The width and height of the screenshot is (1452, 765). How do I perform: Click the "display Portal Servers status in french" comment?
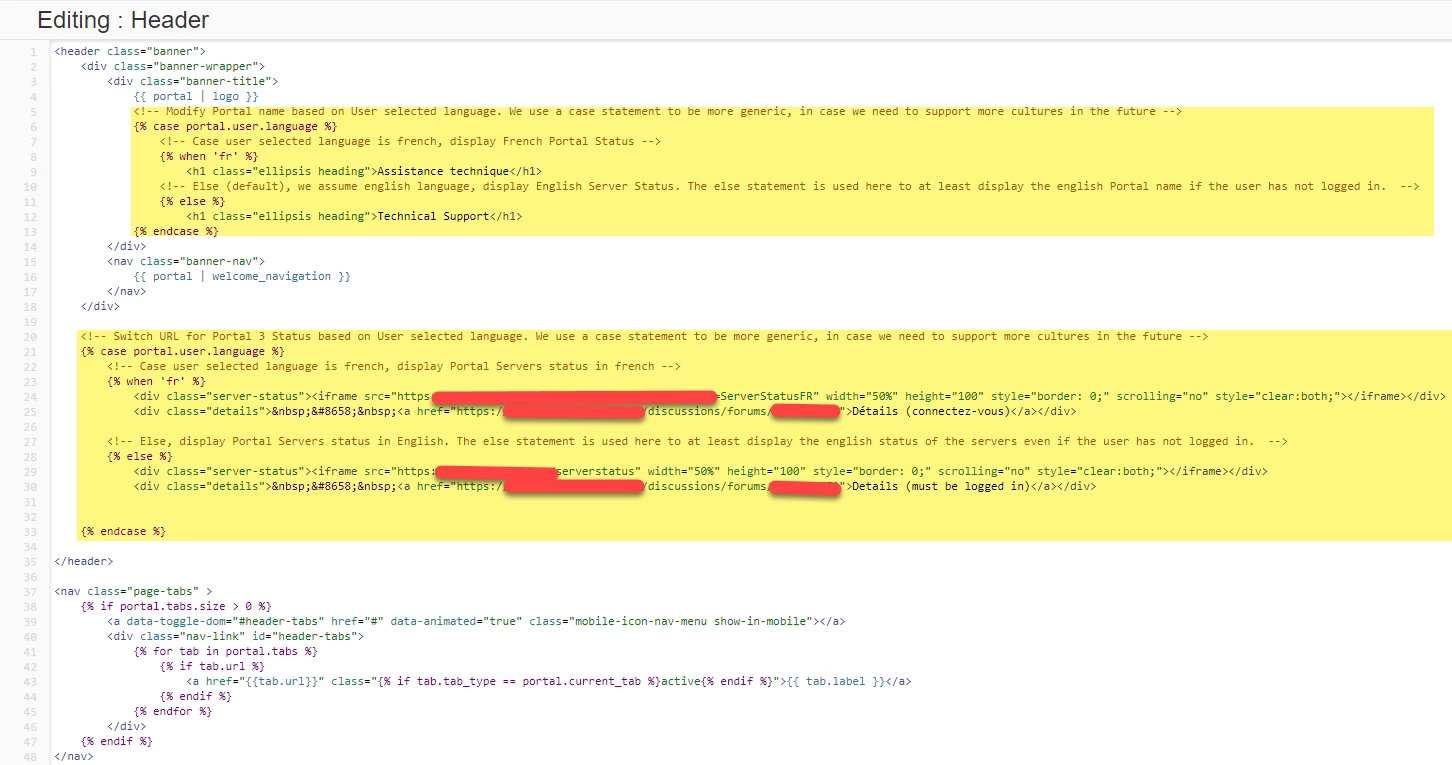point(394,366)
